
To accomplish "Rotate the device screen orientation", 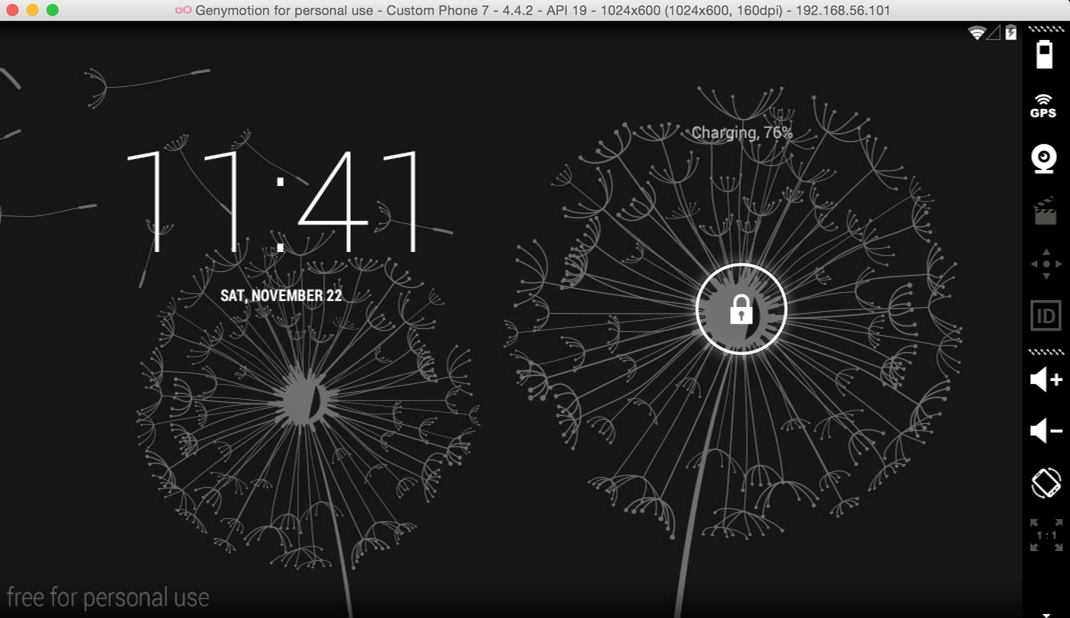I will pos(1046,483).
